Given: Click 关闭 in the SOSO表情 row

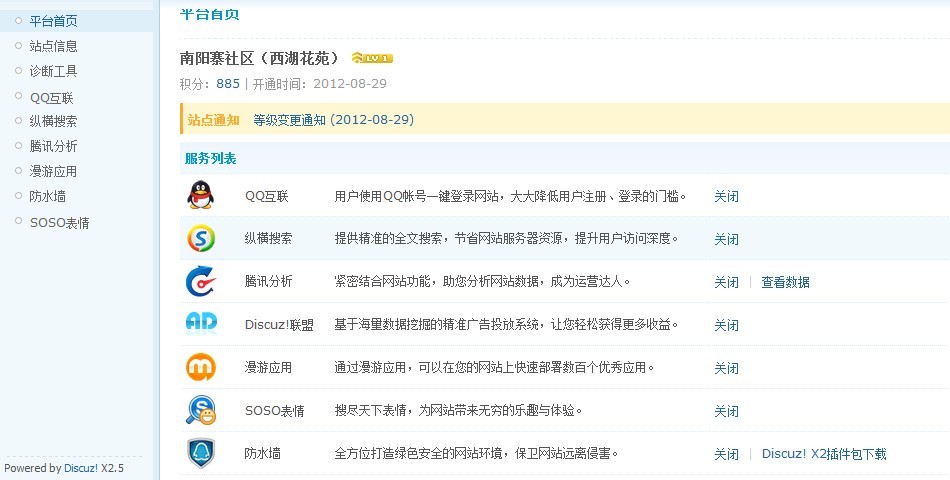Looking at the screenshot, I should pyautogui.click(x=726, y=412).
